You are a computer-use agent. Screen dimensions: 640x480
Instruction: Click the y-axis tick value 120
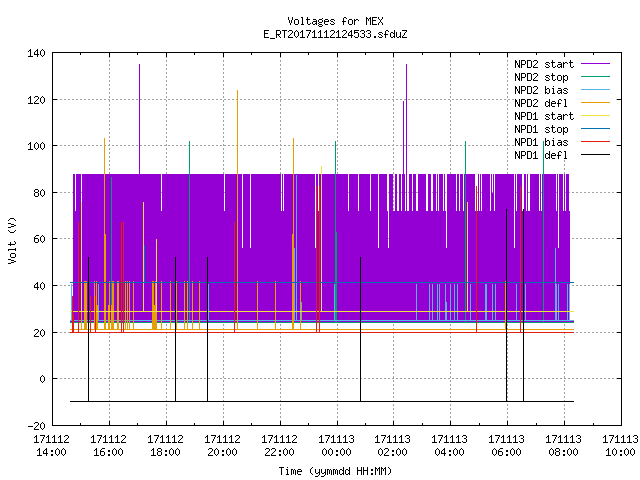point(36,100)
